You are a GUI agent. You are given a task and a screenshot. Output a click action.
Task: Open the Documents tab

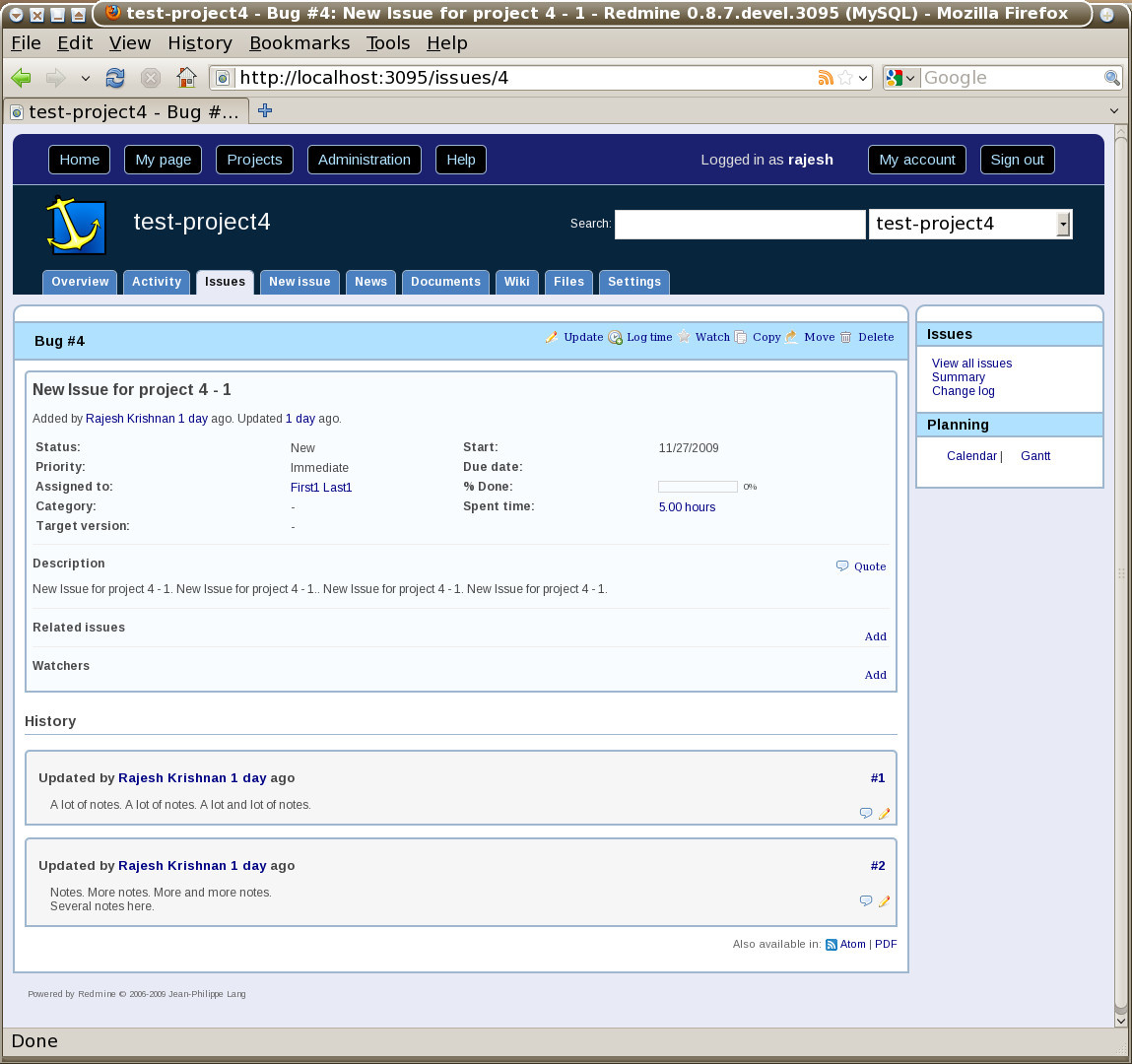(445, 282)
